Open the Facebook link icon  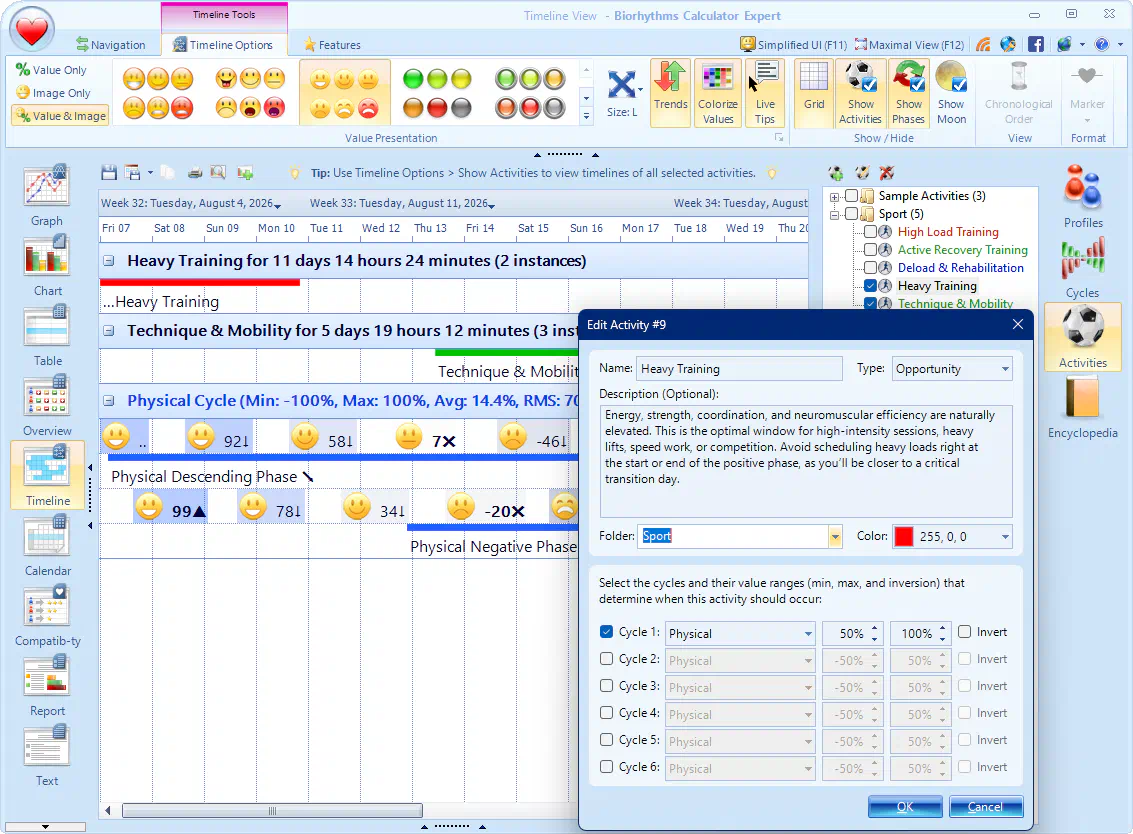click(1035, 44)
